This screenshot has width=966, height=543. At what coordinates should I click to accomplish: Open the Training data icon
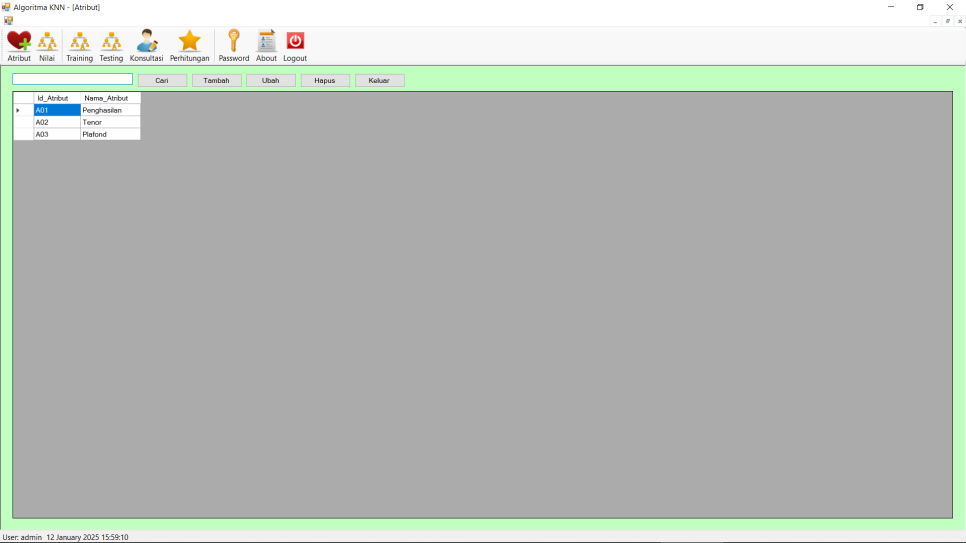(79, 45)
